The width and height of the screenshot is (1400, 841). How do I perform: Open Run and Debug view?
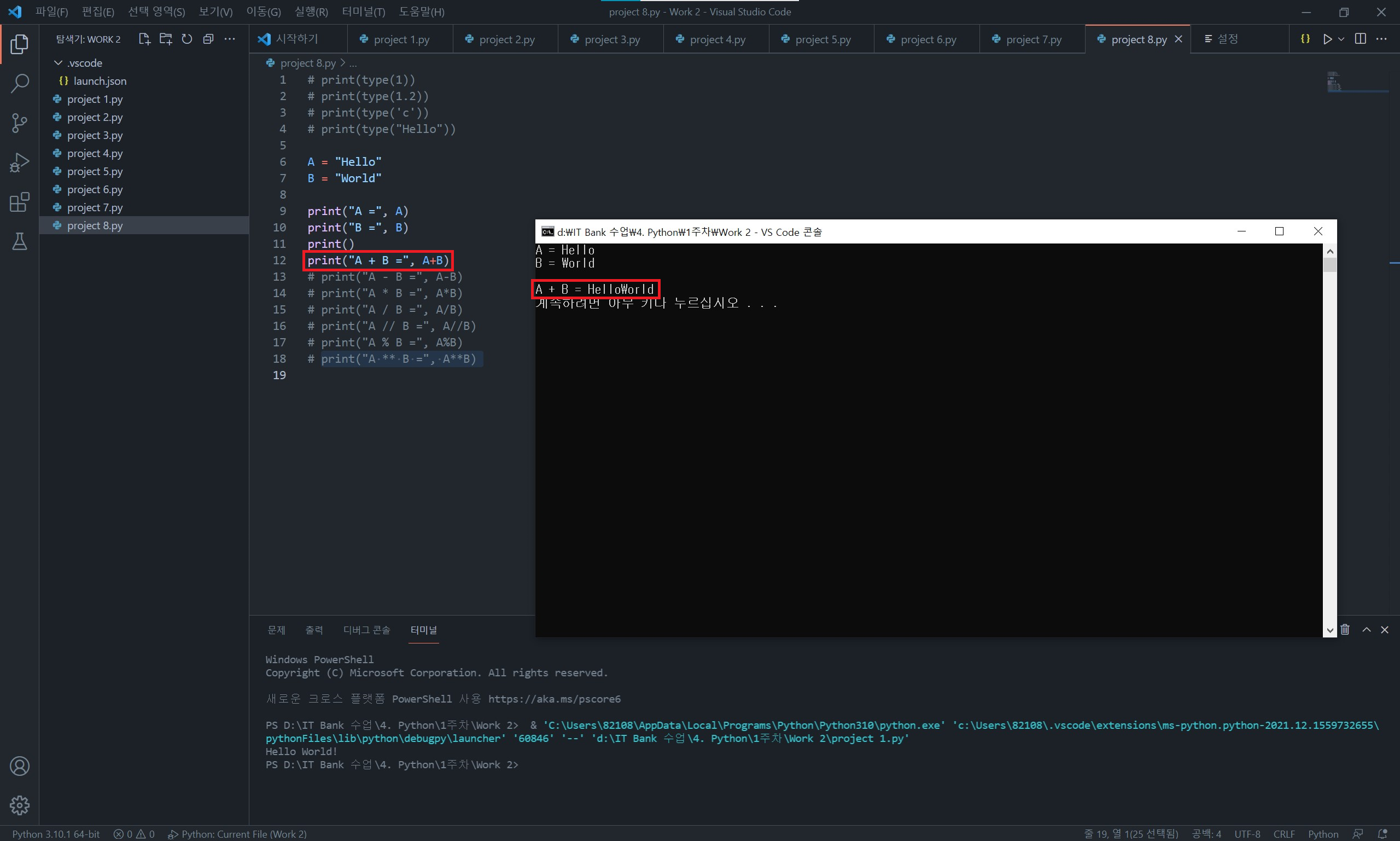click(19, 163)
